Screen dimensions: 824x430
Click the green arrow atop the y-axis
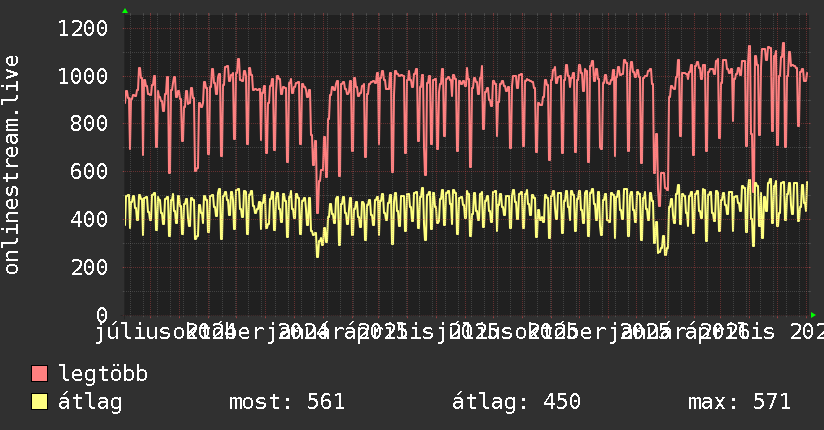[x=125, y=11]
